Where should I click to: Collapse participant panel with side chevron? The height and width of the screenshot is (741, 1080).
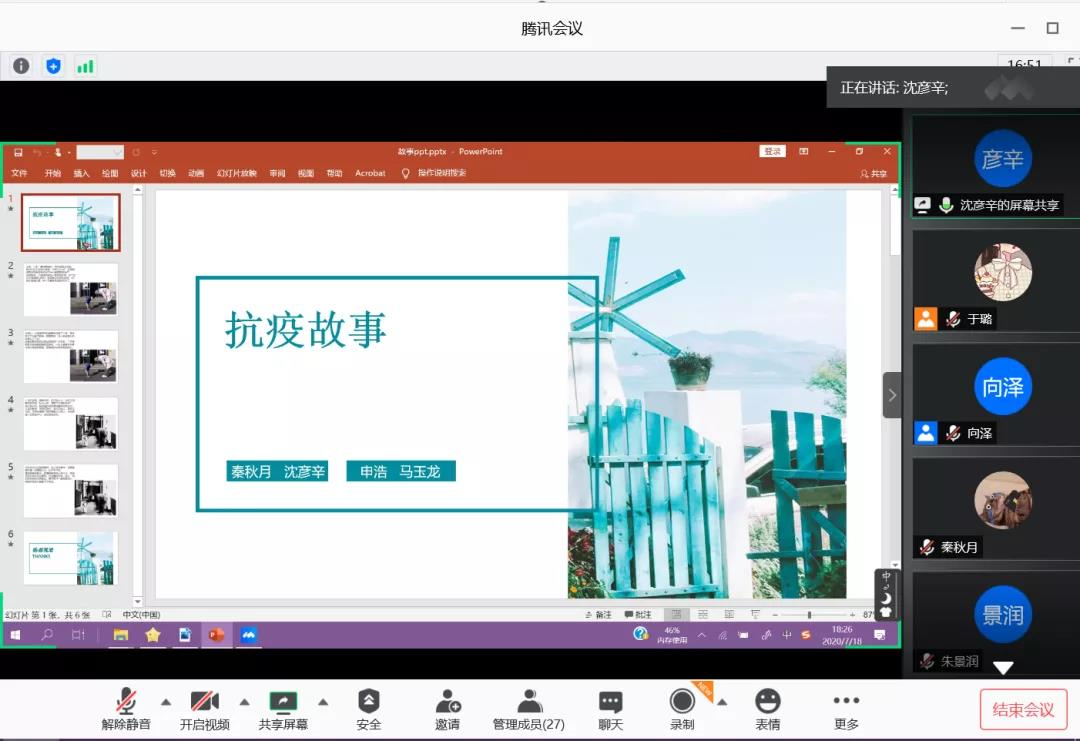click(x=892, y=395)
